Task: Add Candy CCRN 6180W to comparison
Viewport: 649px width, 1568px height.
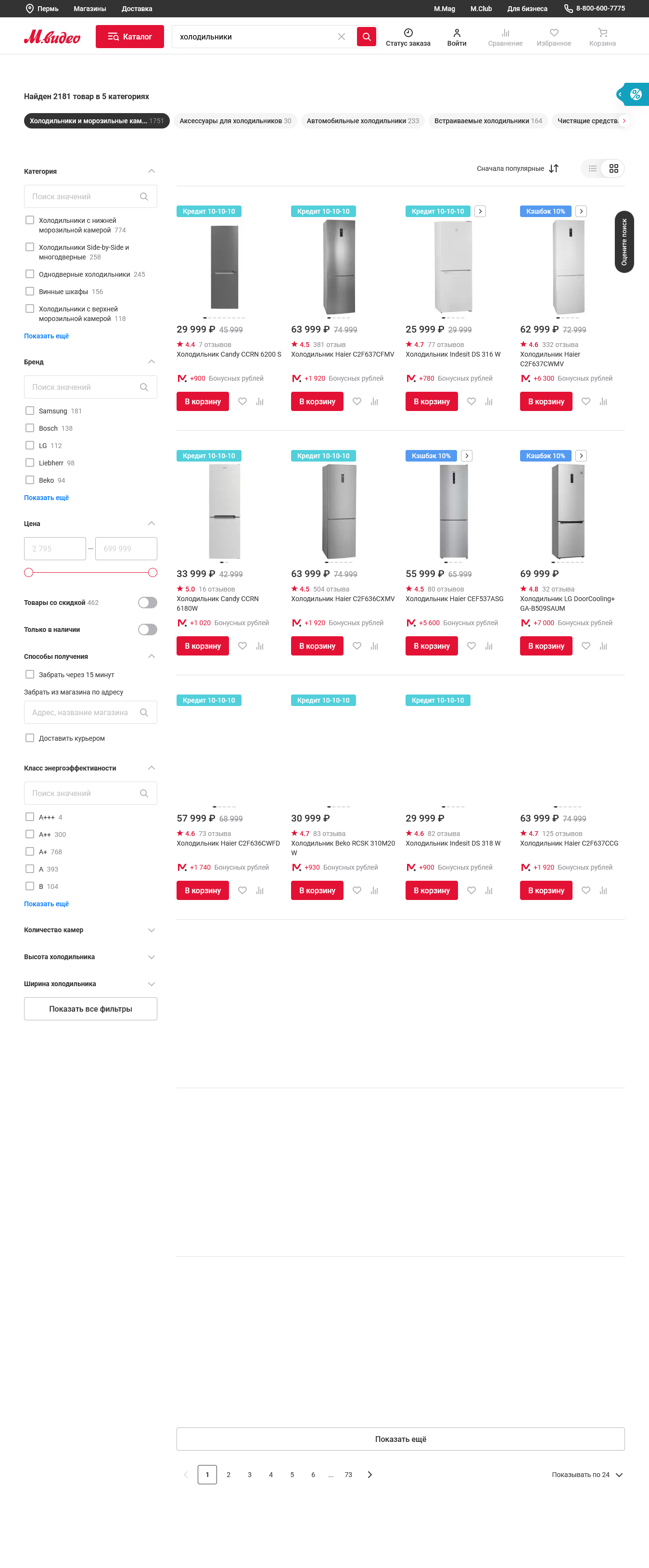Action: pos(260,646)
